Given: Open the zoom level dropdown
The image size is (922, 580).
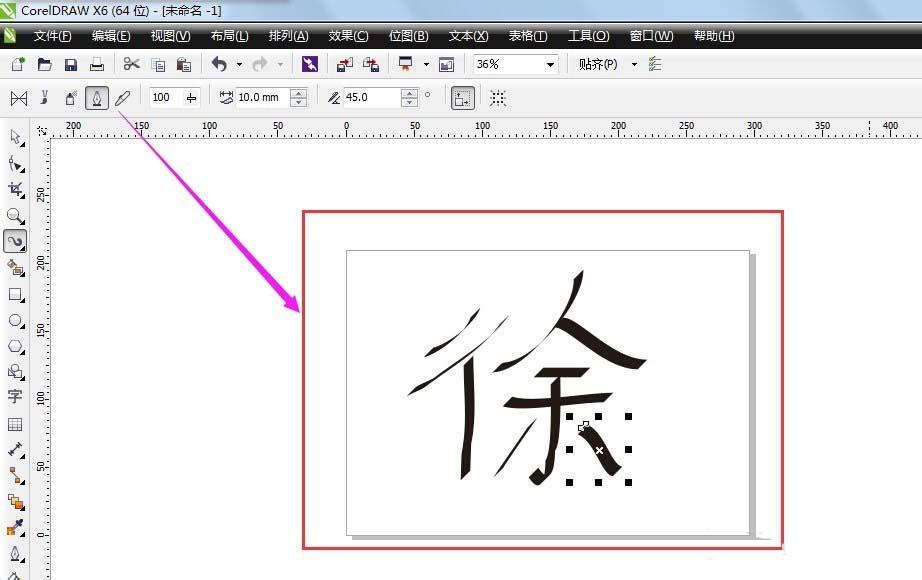Looking at the screenshot, I should click(550, 63).
